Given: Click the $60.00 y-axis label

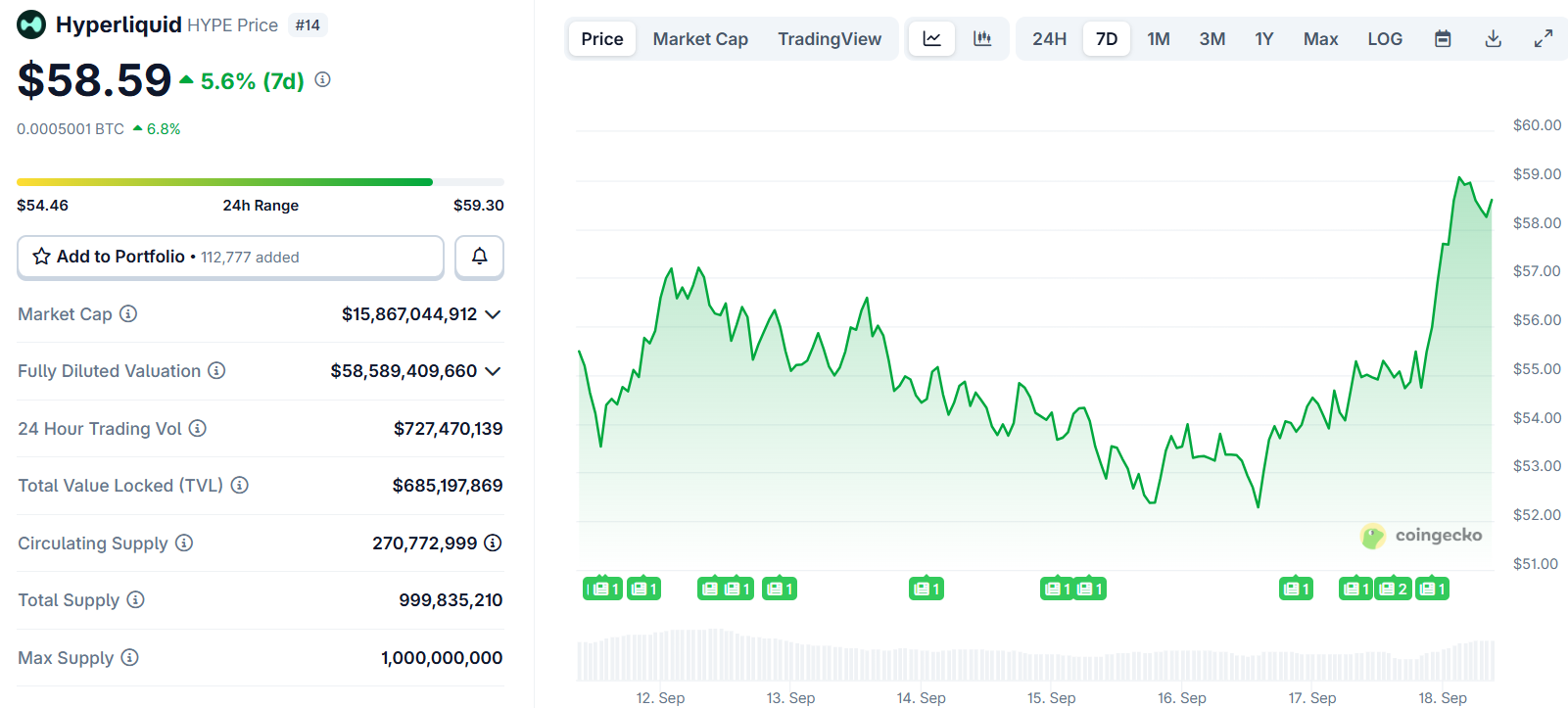Looking at the screenshot, I should [1537, 125].
